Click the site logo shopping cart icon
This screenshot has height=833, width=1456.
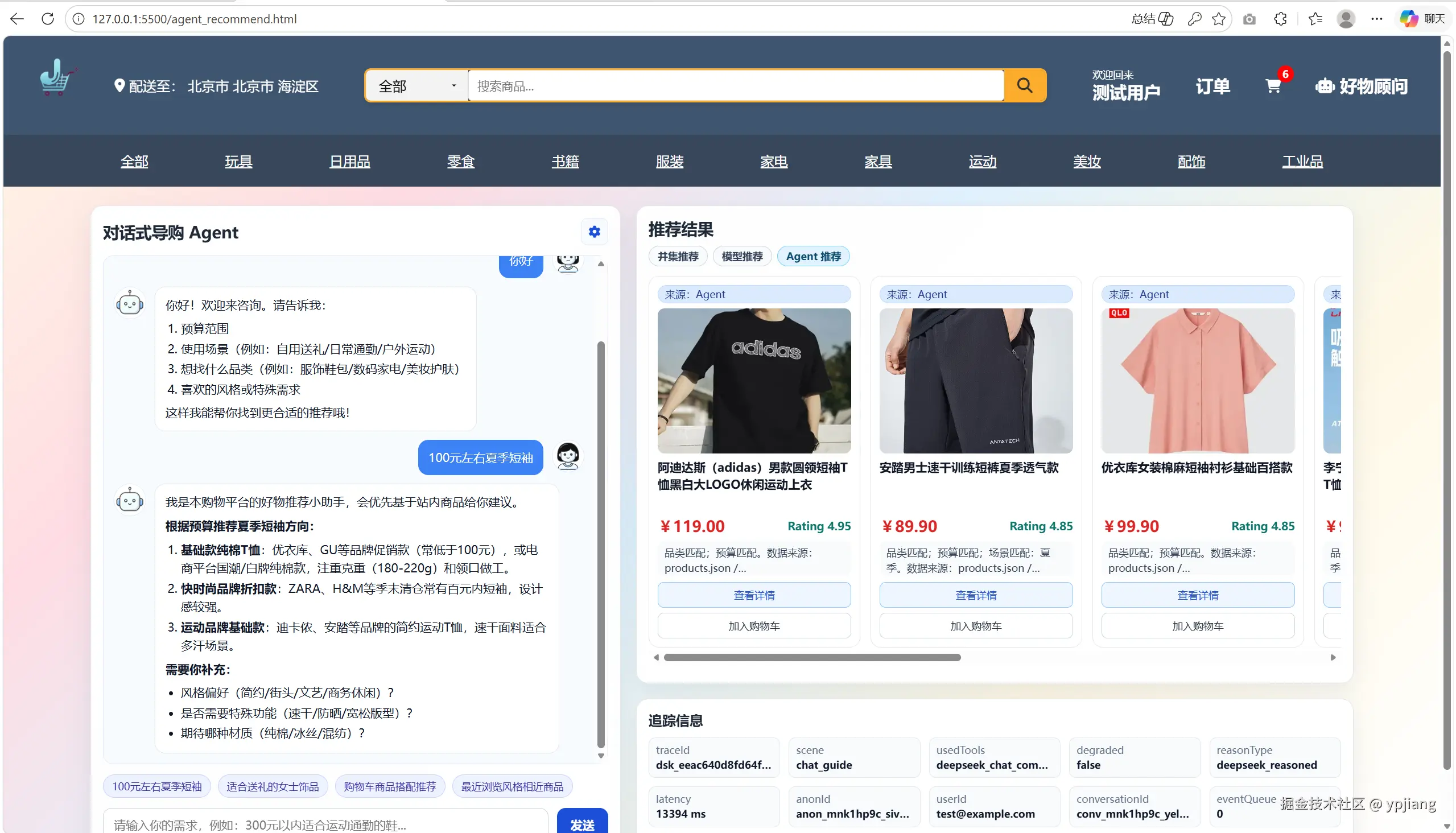57,79
